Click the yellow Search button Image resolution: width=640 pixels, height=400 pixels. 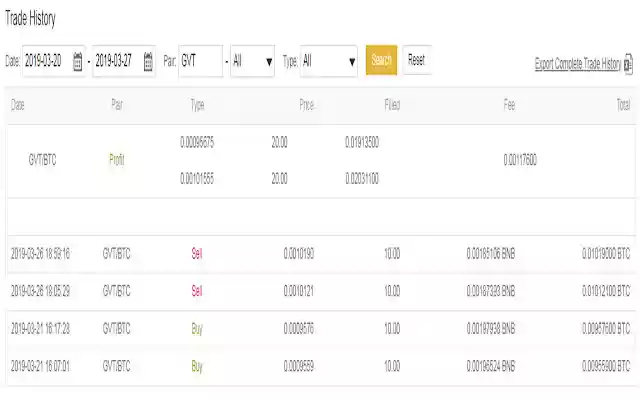[381, 60]
